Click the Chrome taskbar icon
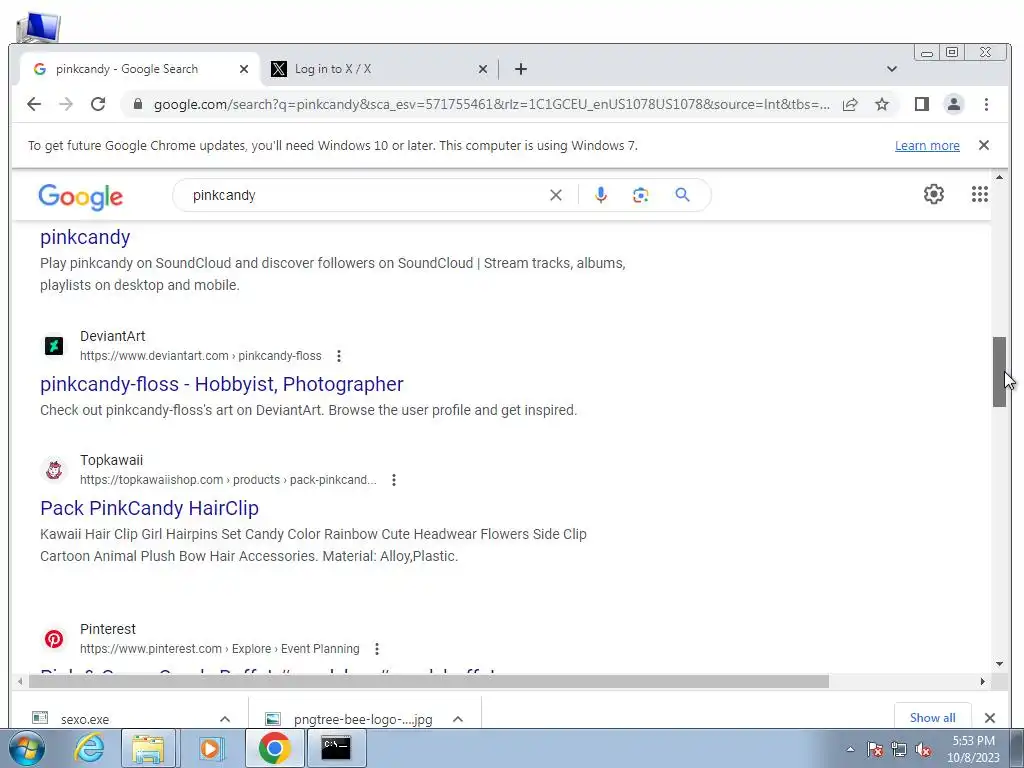Screen dimensions: 1024x768 (x=274, y=748)
